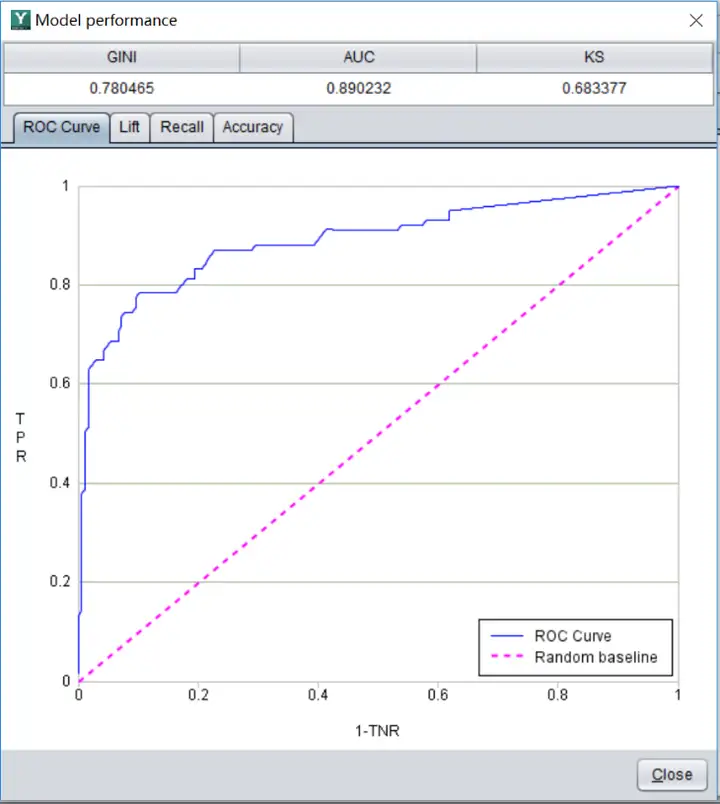Click the Y application icon in title bar
Viewport: 720px width, 804px height.
point(21,20)
